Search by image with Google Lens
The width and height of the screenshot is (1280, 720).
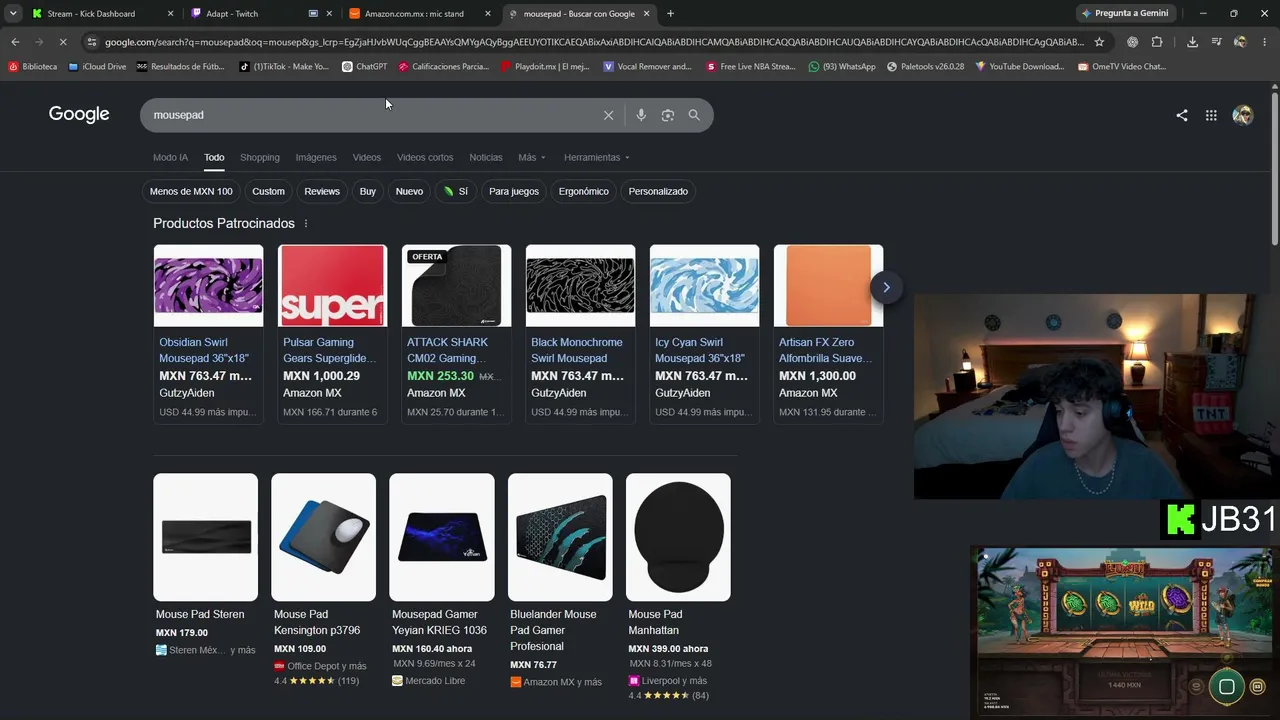[668, 115]
